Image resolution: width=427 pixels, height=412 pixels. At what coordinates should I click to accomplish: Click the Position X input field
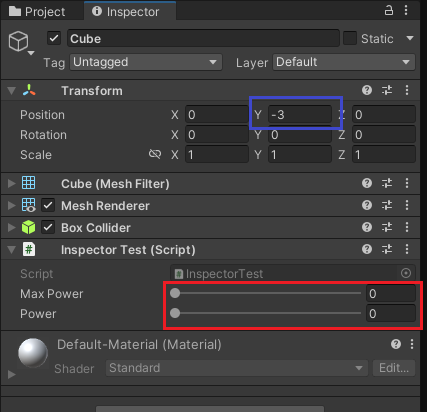(x=217, y=115)
